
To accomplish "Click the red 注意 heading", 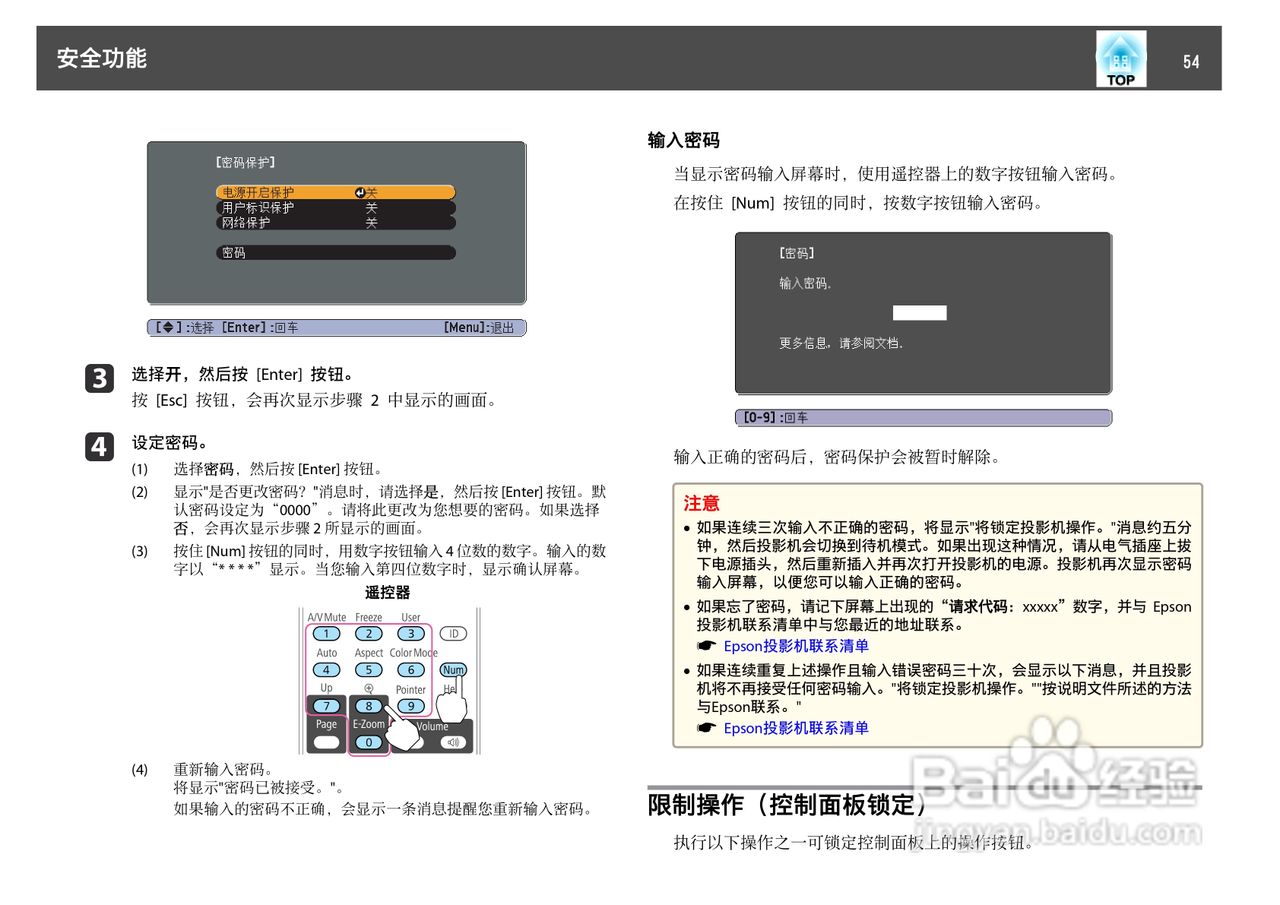I will tap(702, 503).
